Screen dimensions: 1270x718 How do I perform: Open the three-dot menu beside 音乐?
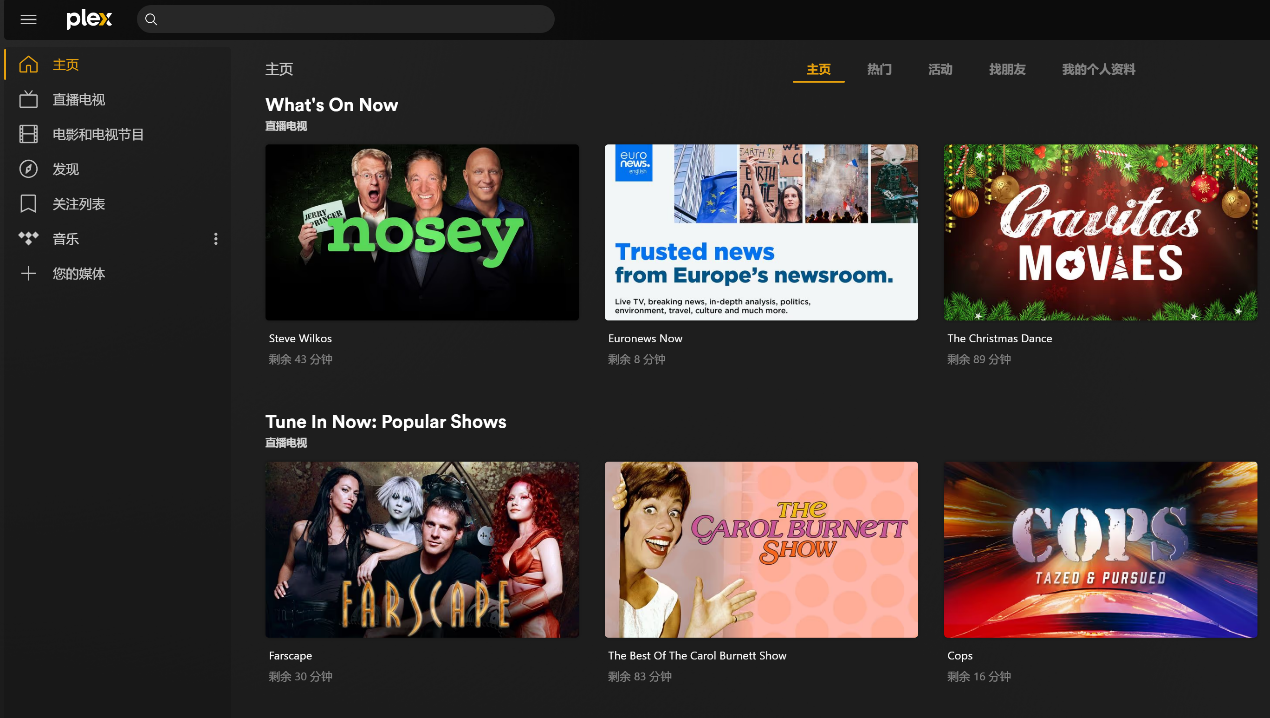coord(216,239)
